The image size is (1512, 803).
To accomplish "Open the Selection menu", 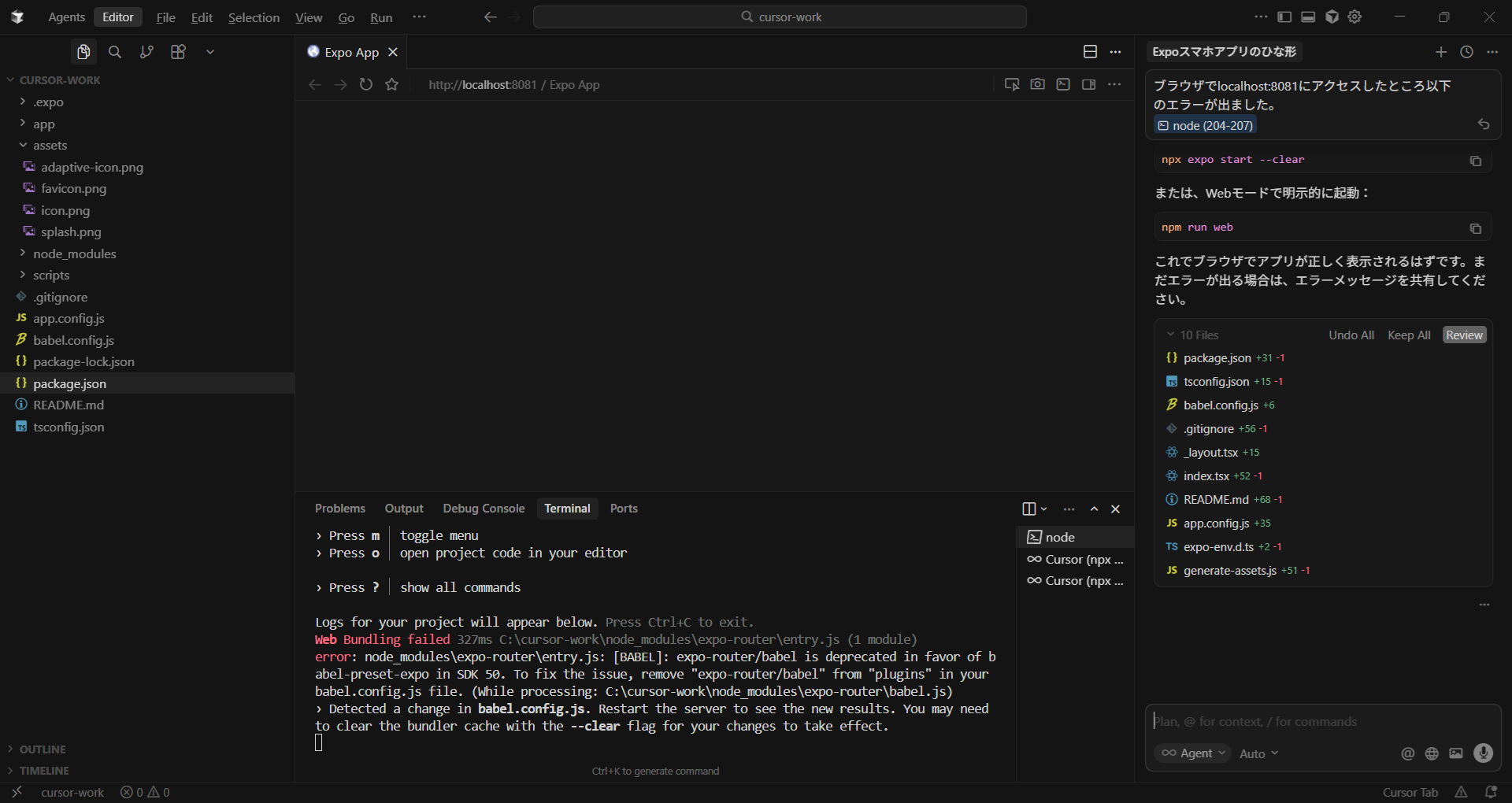I will 254,17.
